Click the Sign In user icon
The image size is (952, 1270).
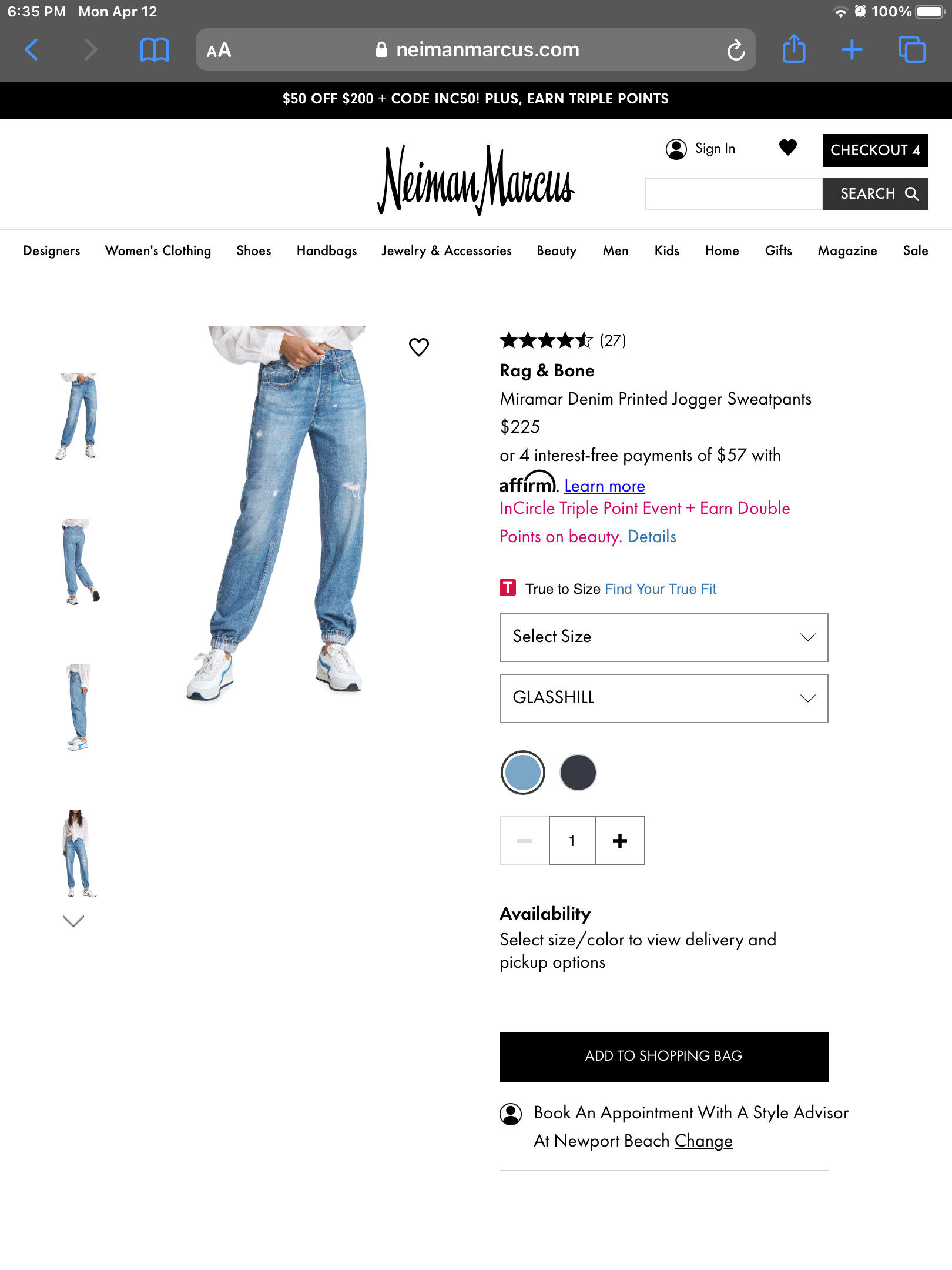676,149
